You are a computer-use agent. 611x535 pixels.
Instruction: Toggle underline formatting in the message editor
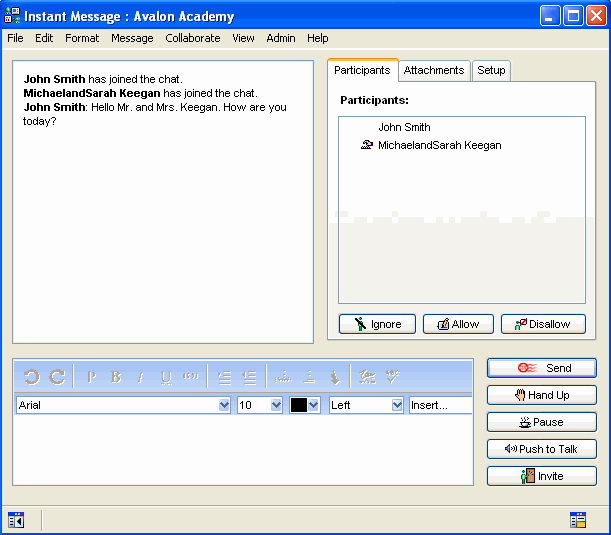(x=166, y=377)
